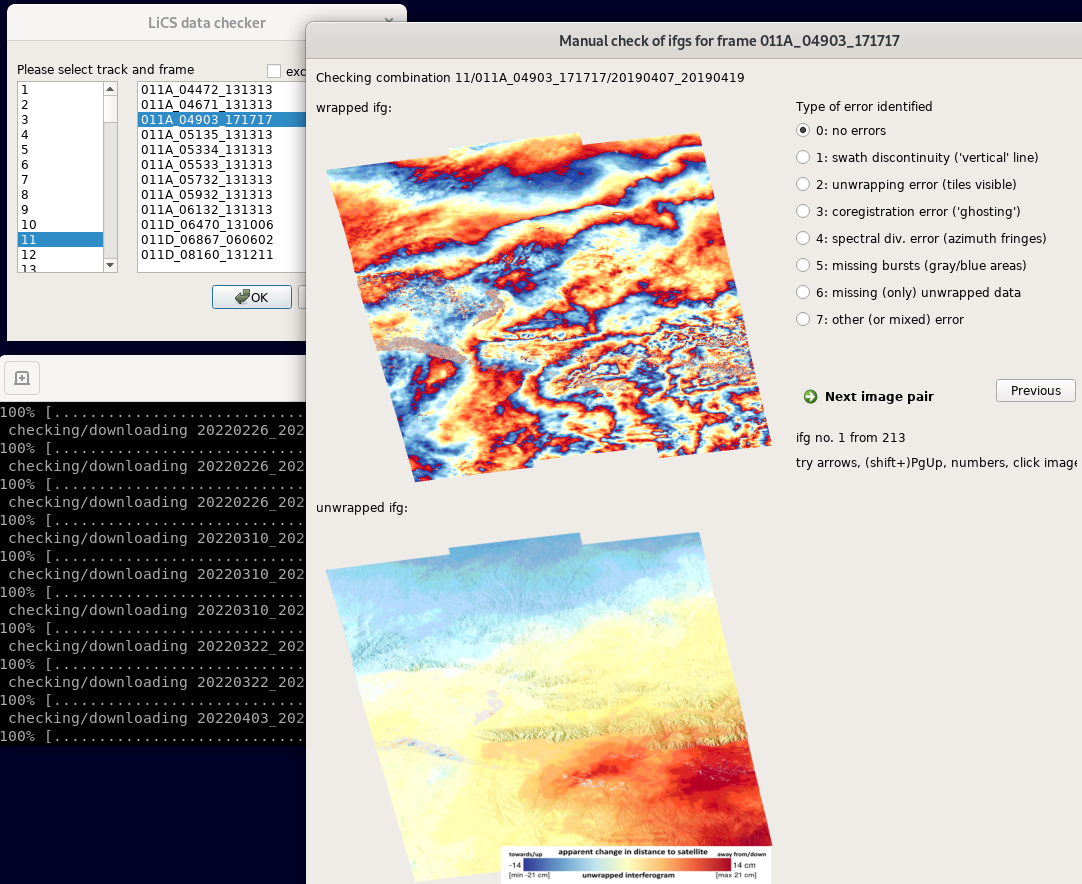
Task: Select highlighted frame 011A_04903_171717
Action: tap(222, 119)
